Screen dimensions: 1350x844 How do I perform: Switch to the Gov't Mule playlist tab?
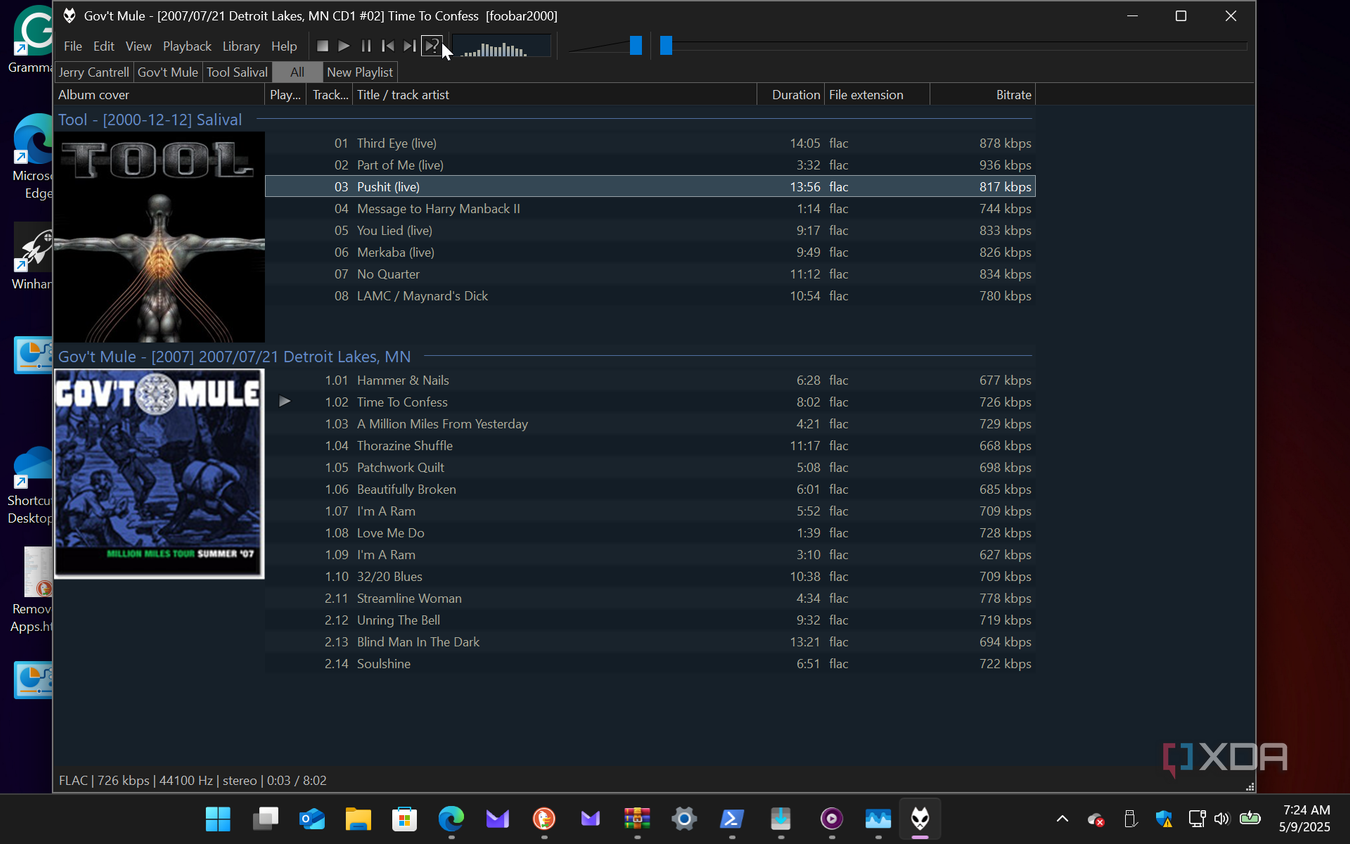point(168,72)
